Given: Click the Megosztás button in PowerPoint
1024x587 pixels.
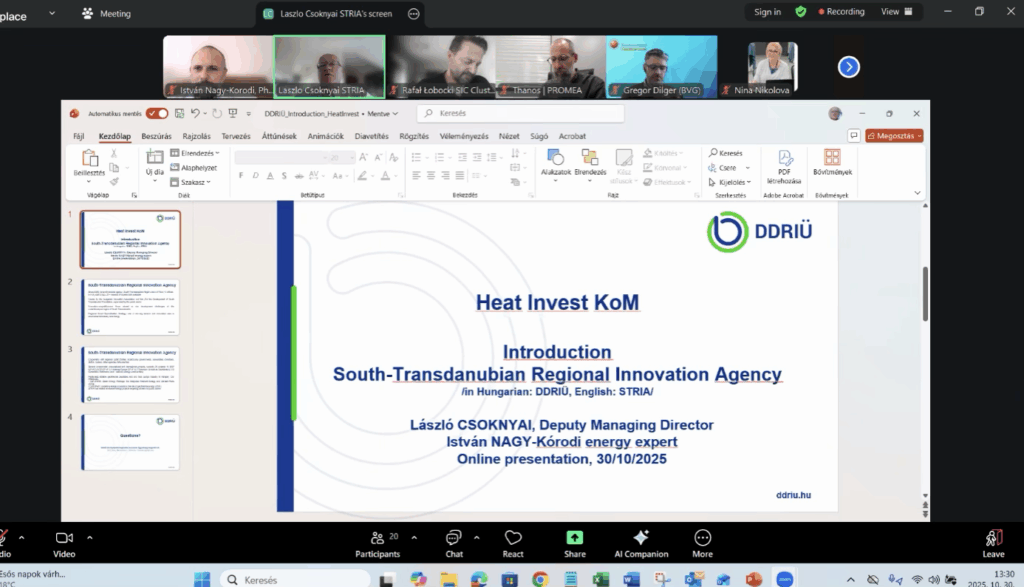Looking at the screenshot, I should (894, 136).
